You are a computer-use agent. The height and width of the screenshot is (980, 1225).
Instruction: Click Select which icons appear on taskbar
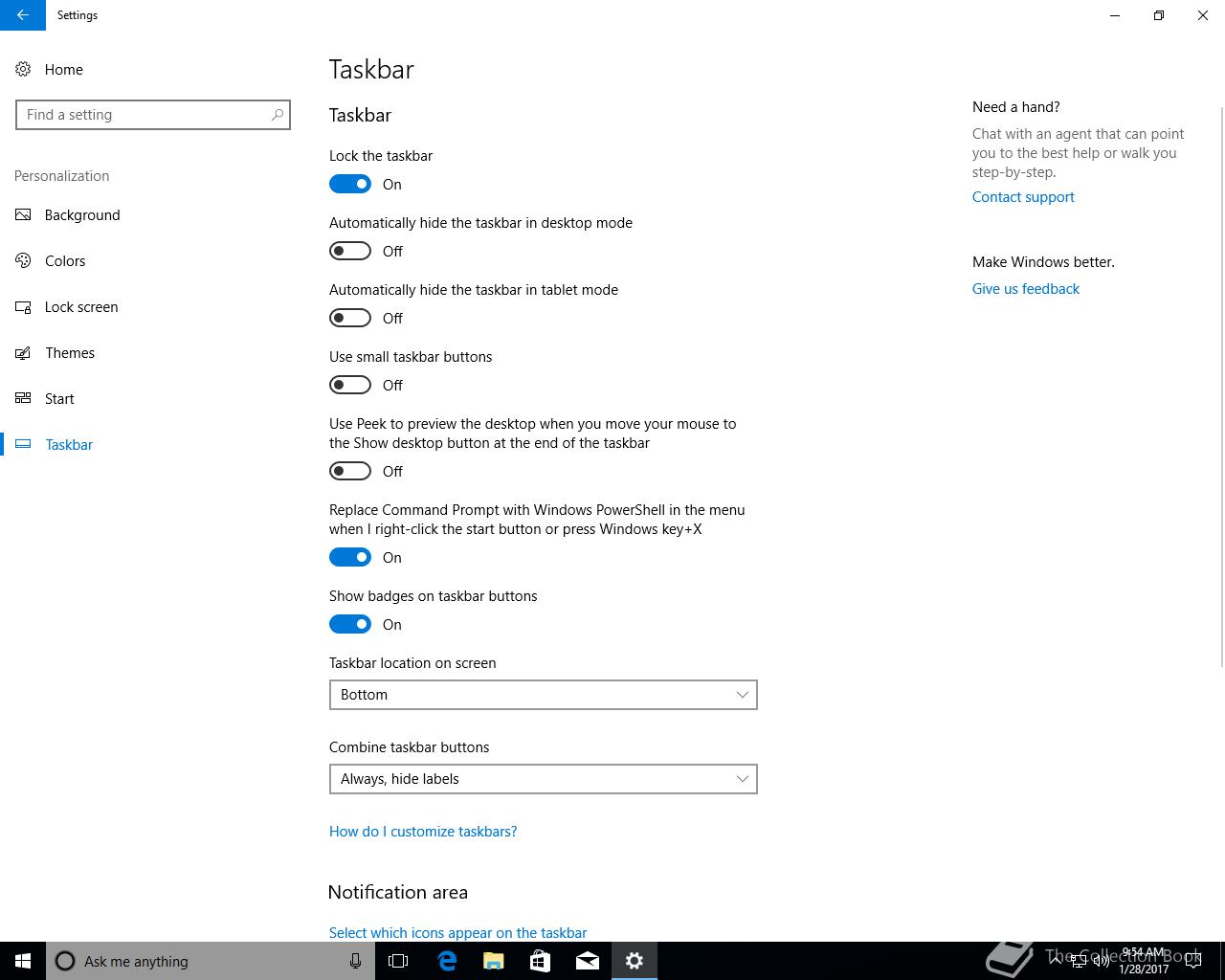[x=457, y=932]
